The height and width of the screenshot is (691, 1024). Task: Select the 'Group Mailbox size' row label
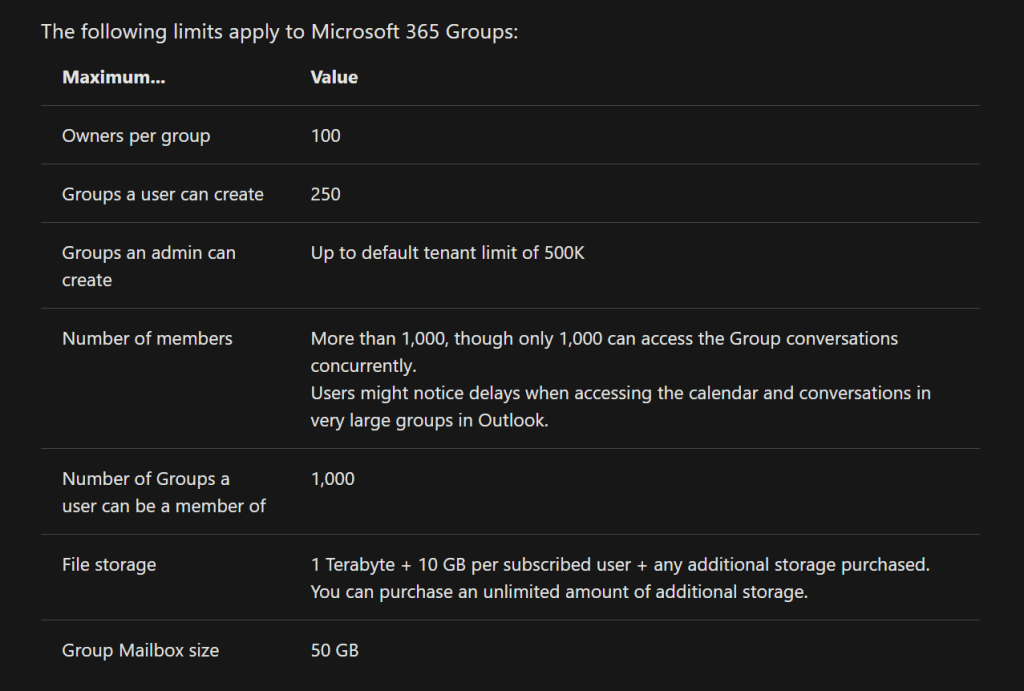[x=140, y=651]
